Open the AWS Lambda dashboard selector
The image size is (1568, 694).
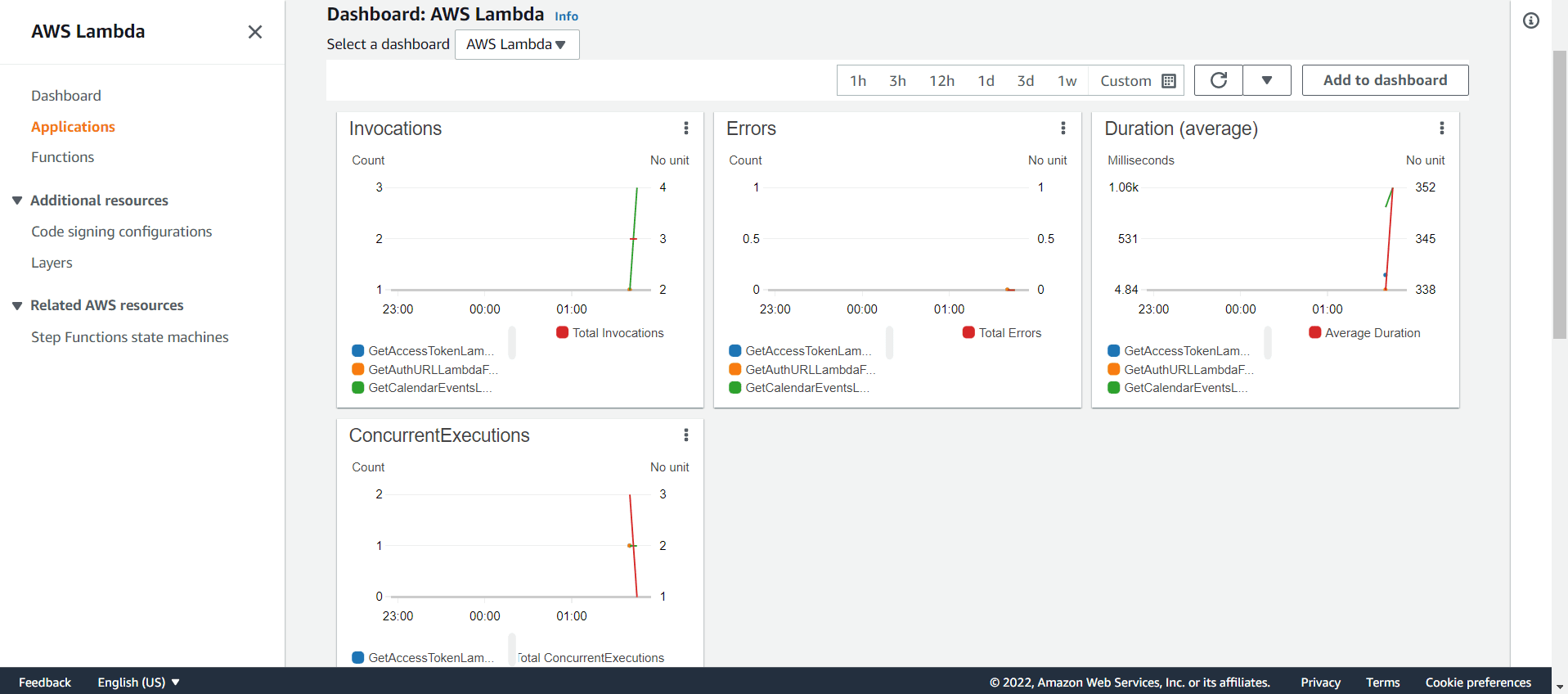[517, 45]
